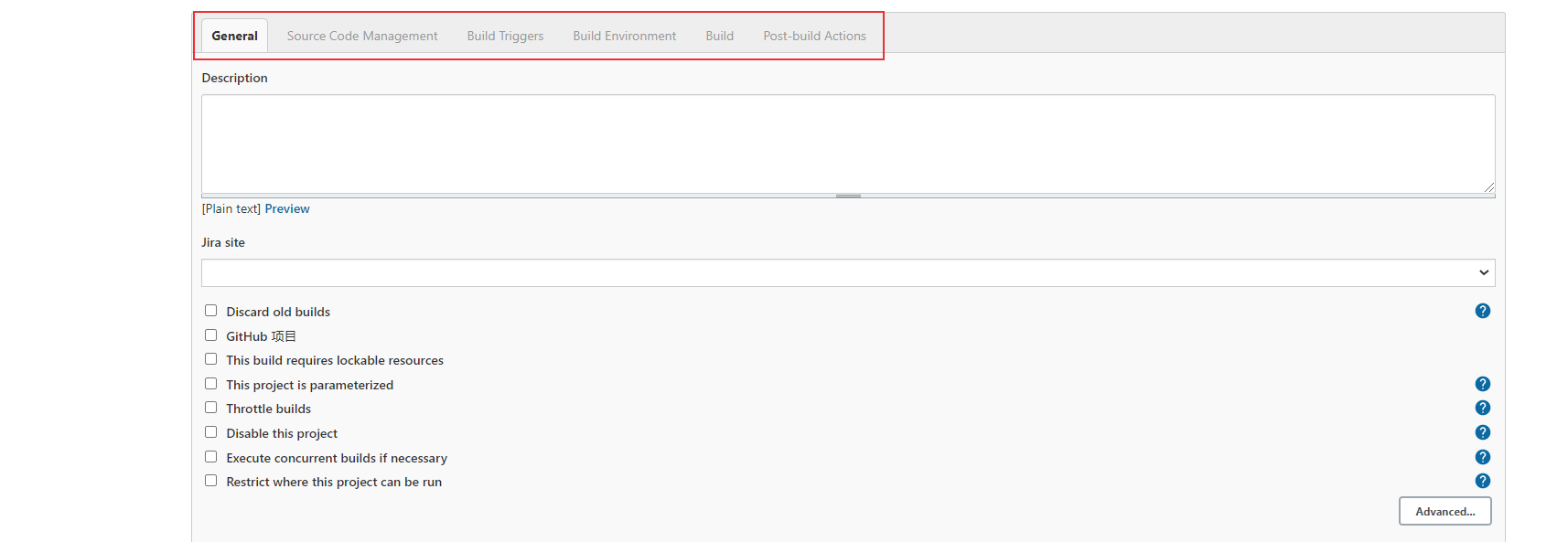
Task: Click the Discard old builds label
Action: [x=278, y=312]
